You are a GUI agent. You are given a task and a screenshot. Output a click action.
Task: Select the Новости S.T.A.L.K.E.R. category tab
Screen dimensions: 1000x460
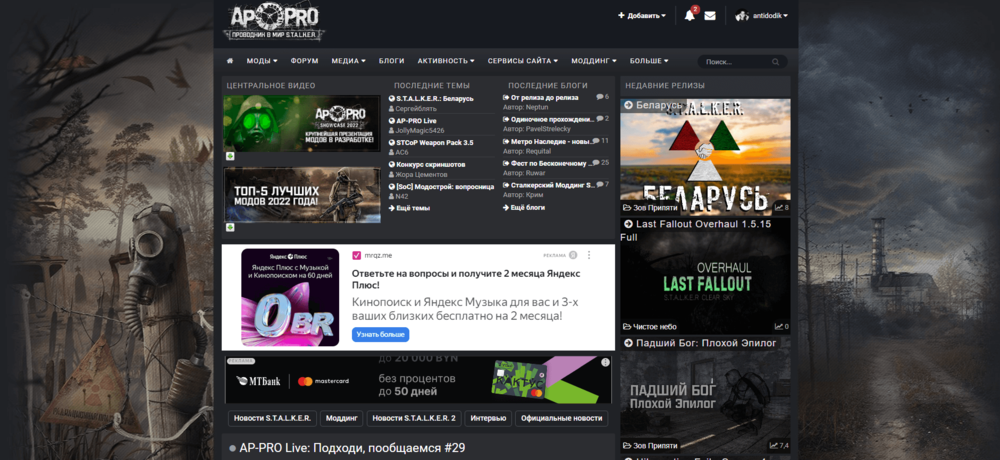point(272,419)
